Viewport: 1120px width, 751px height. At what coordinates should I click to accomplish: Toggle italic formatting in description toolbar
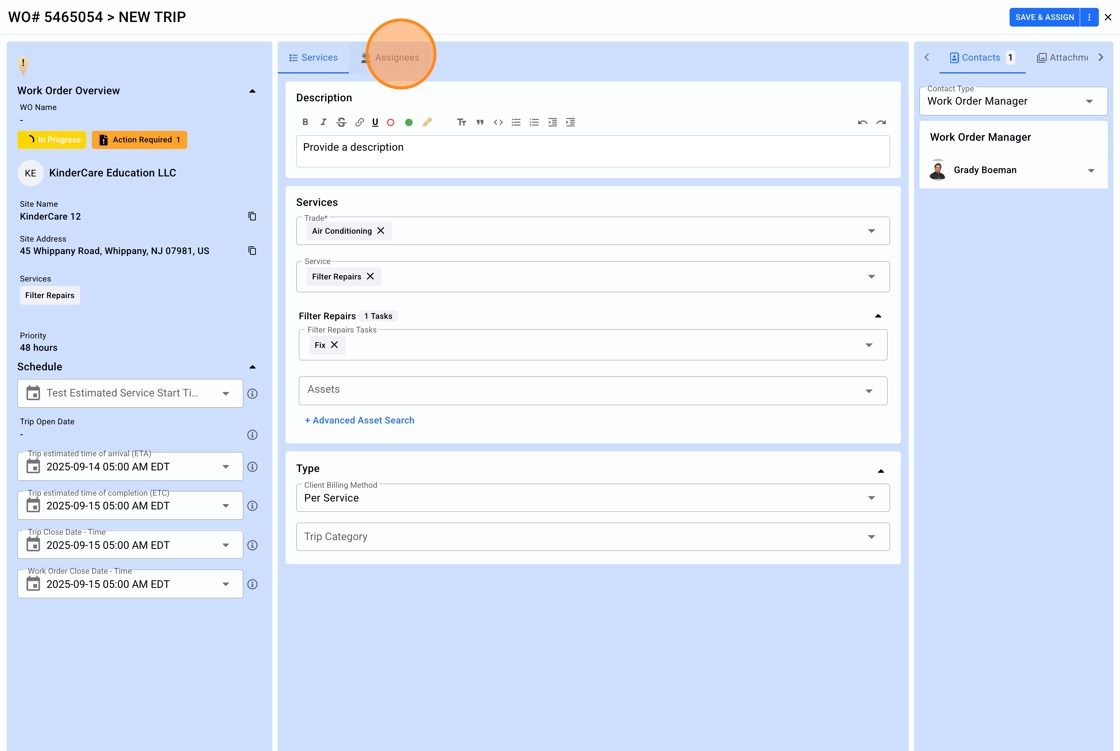click(323, 122)
